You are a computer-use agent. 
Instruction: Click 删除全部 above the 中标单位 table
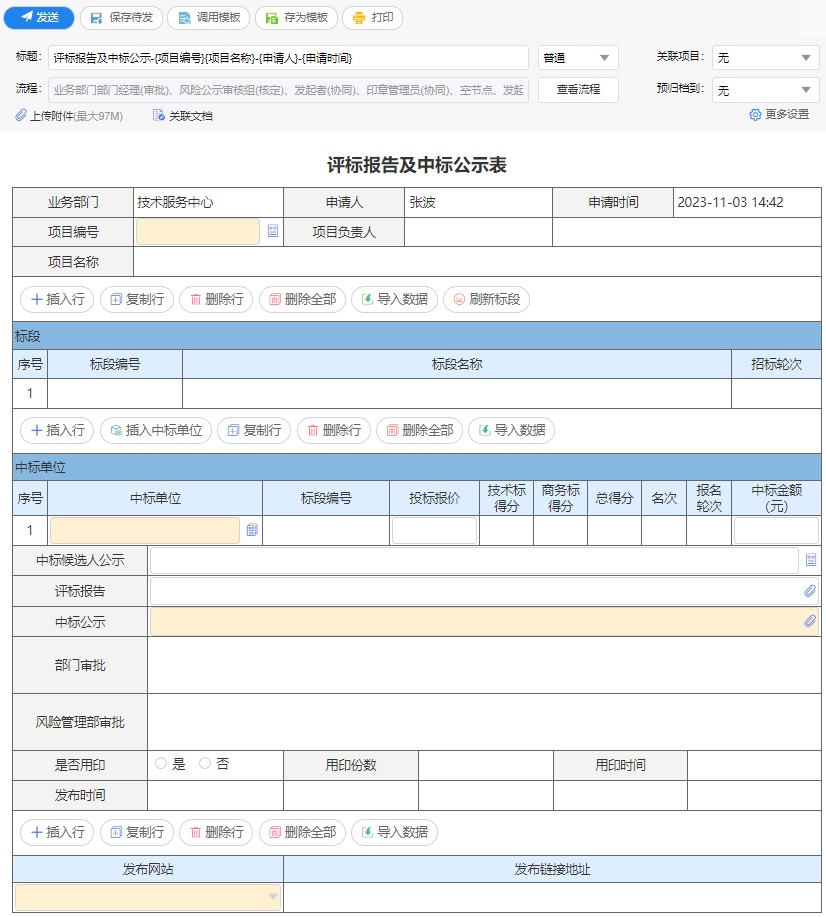pyautogui.click(x=419, y=430)
